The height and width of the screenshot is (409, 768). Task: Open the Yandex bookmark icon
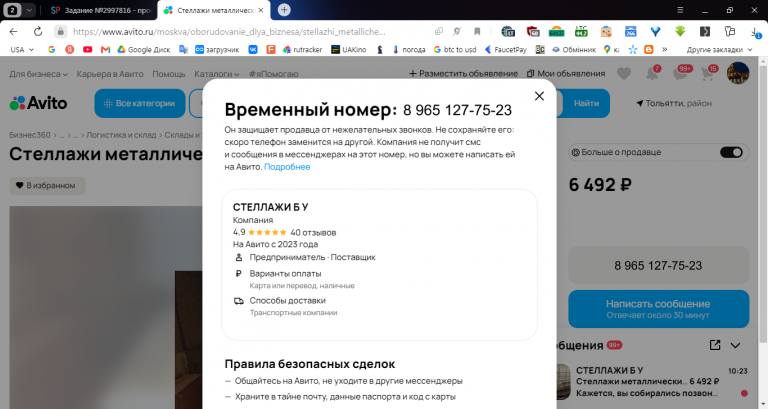[x=70, y=49]
